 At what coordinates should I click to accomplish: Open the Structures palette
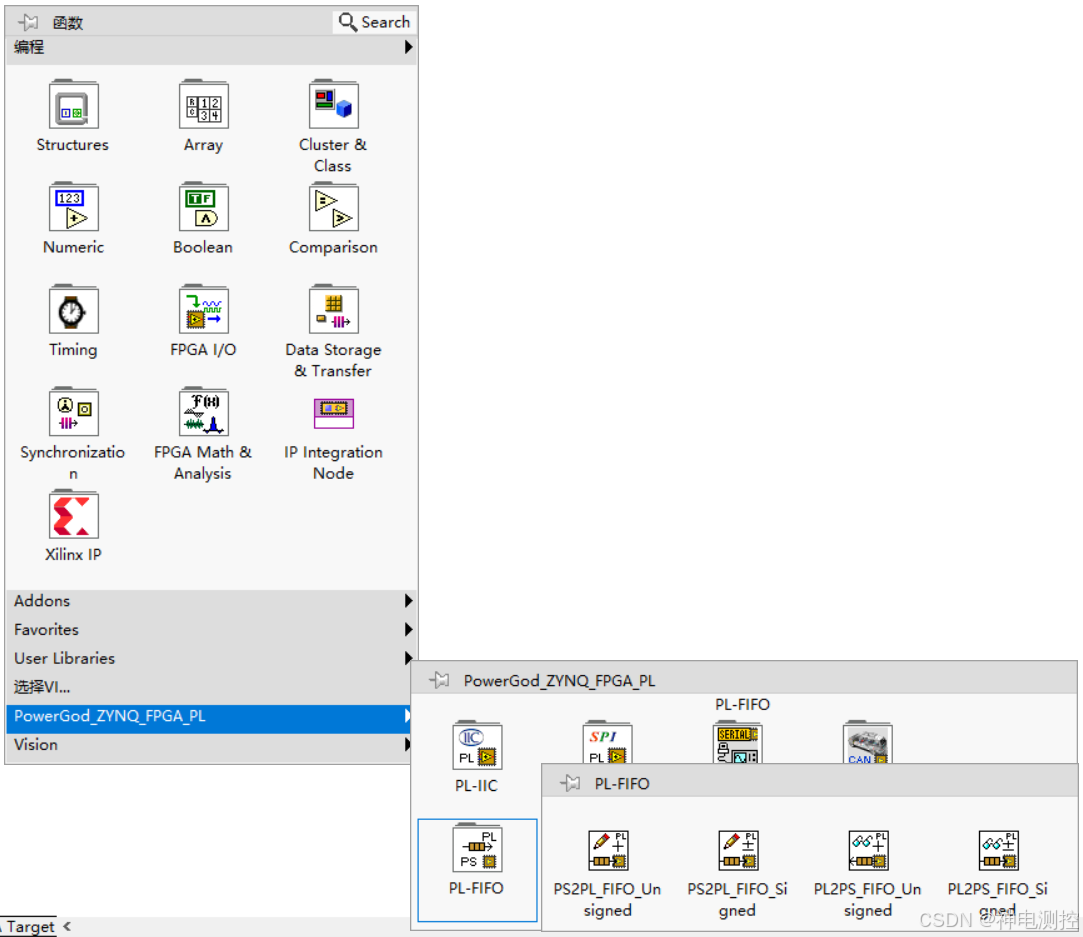coord(73,105)
